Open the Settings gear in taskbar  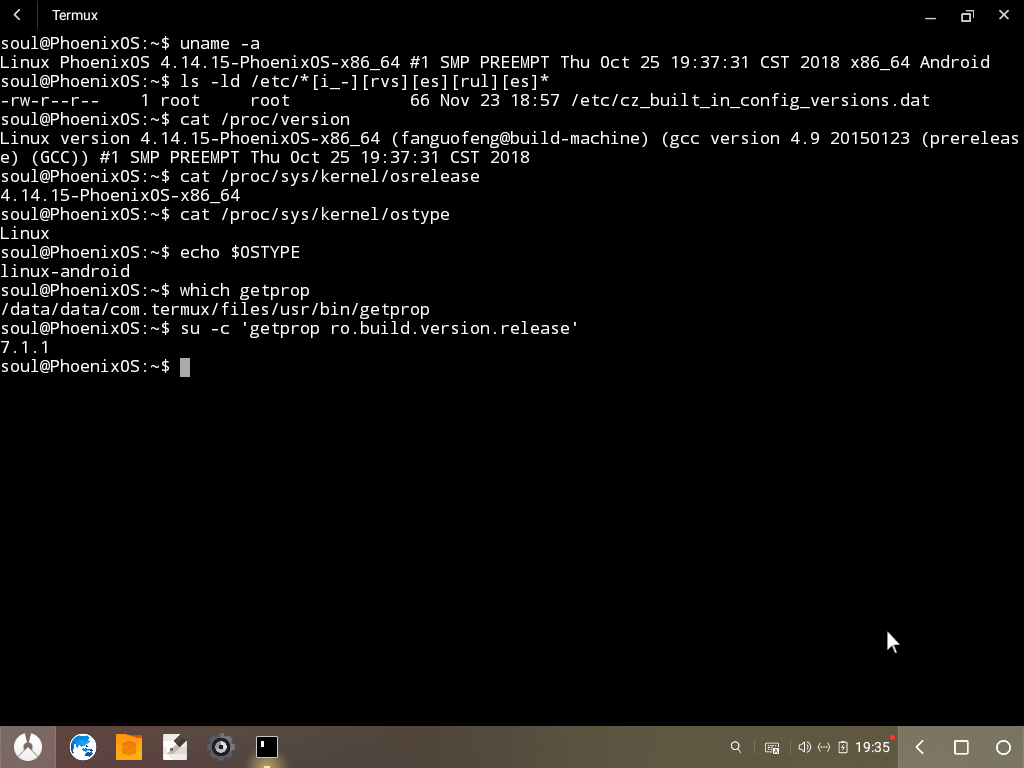[221, 746]
